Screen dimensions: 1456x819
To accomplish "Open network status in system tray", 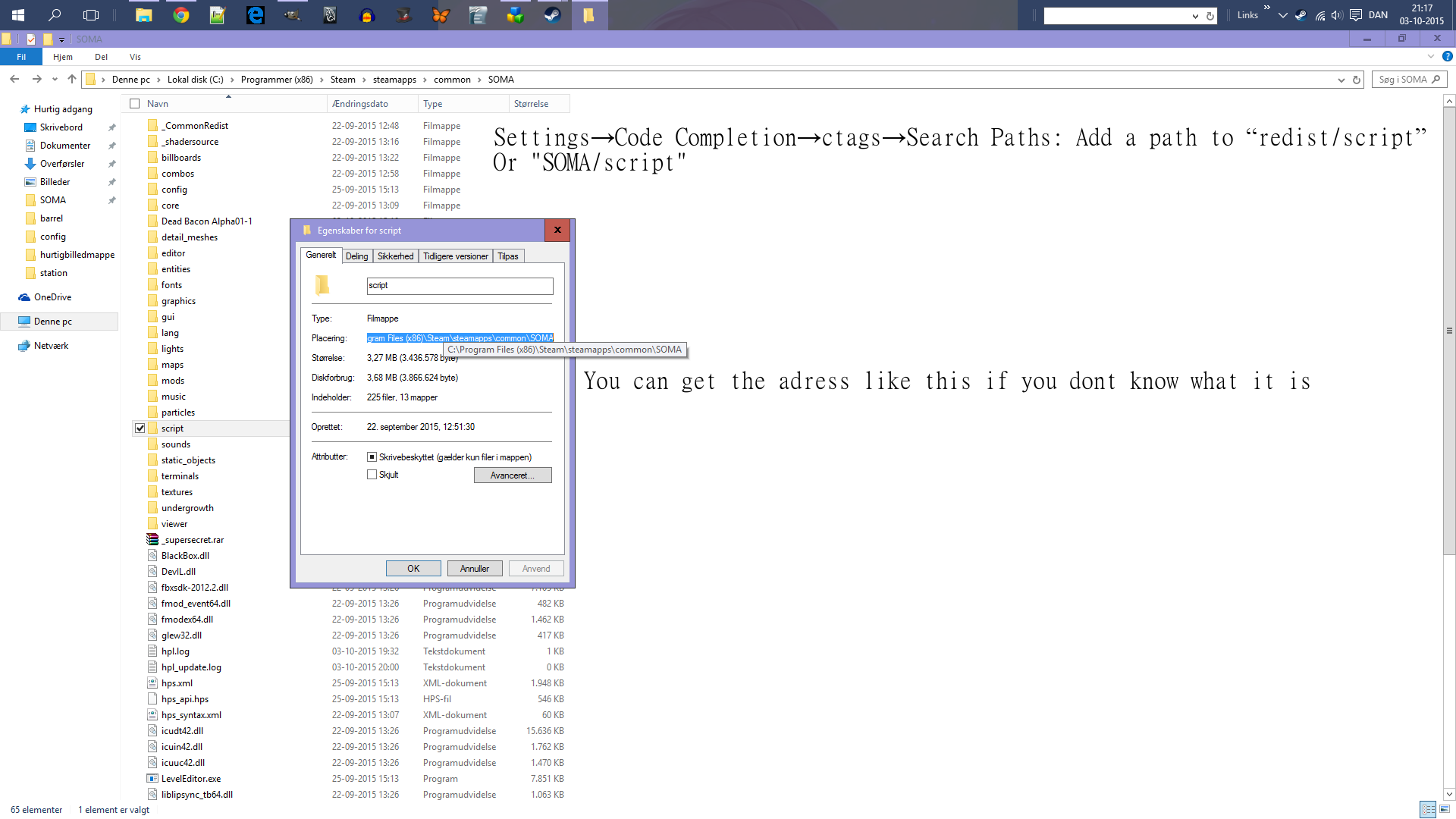I will pos(1320,15).
